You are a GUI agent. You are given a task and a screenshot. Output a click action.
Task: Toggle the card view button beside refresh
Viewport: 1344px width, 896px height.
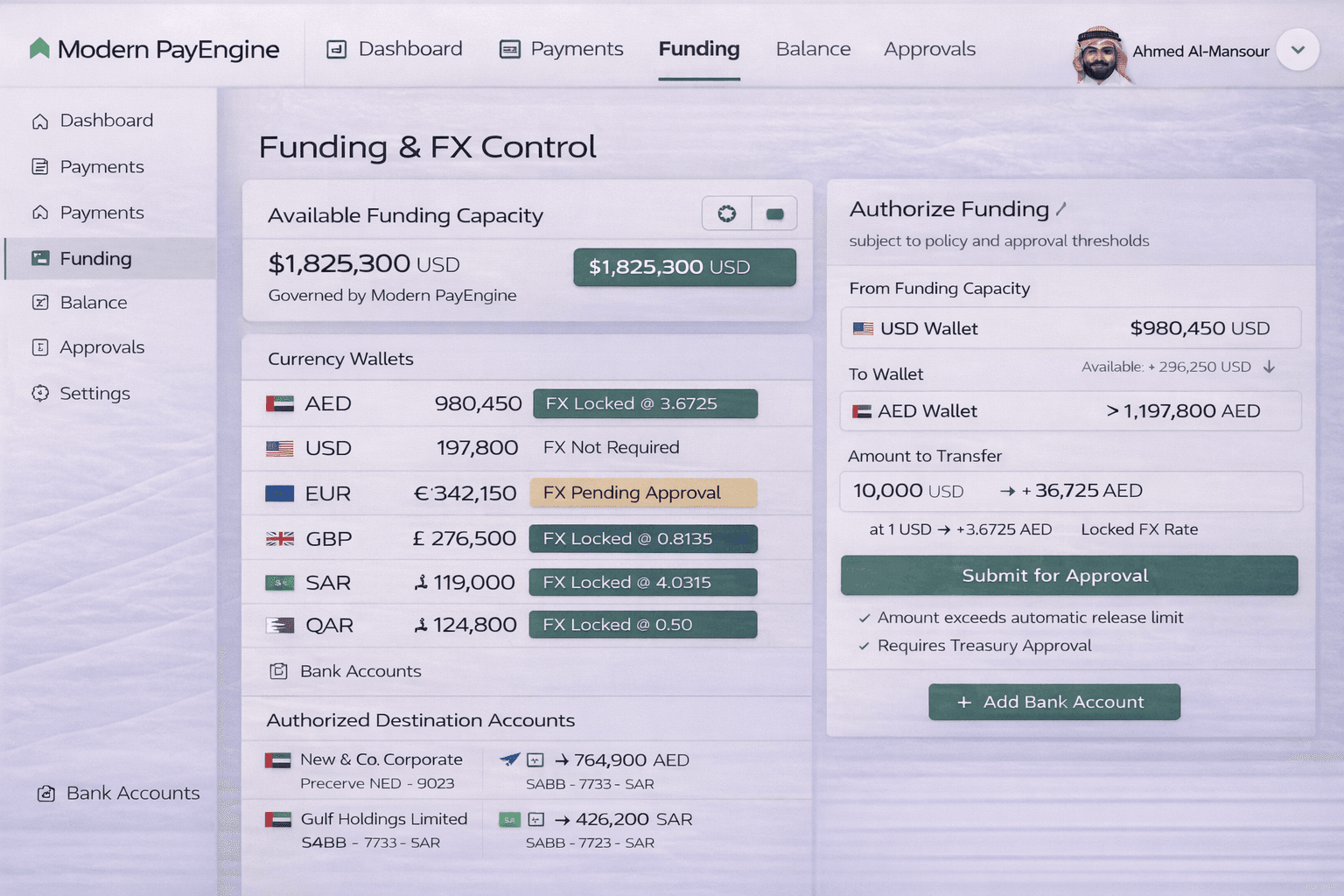pos(774,213)
